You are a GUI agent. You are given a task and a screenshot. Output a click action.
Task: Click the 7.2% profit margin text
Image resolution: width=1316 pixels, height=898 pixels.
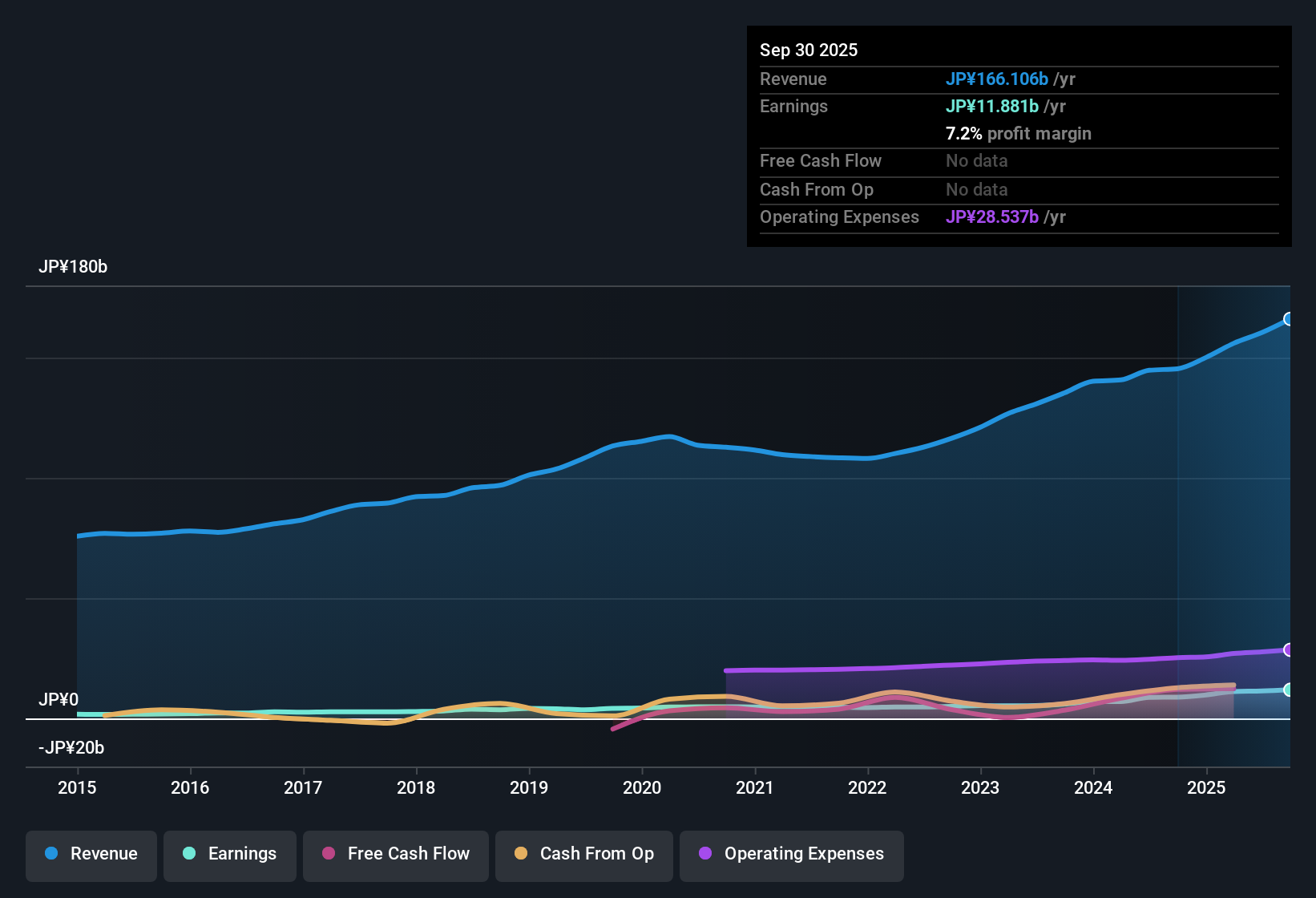1019,134
